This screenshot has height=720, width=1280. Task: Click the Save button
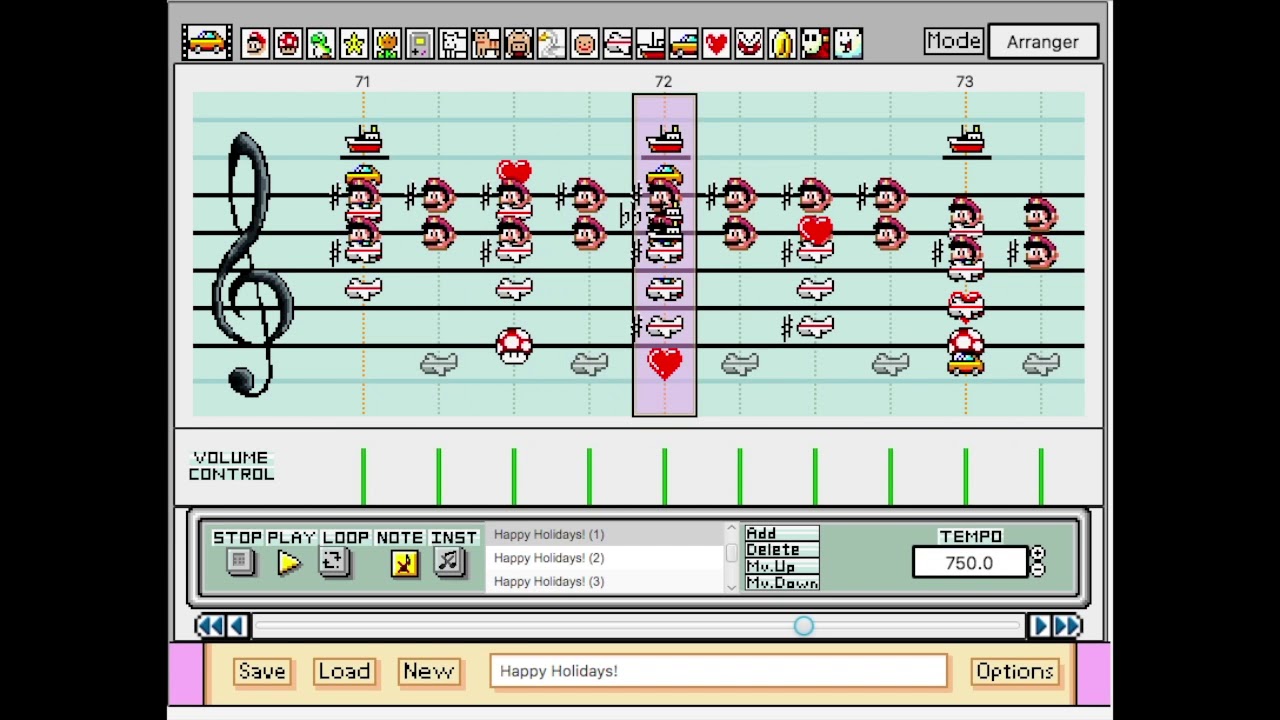262,671
